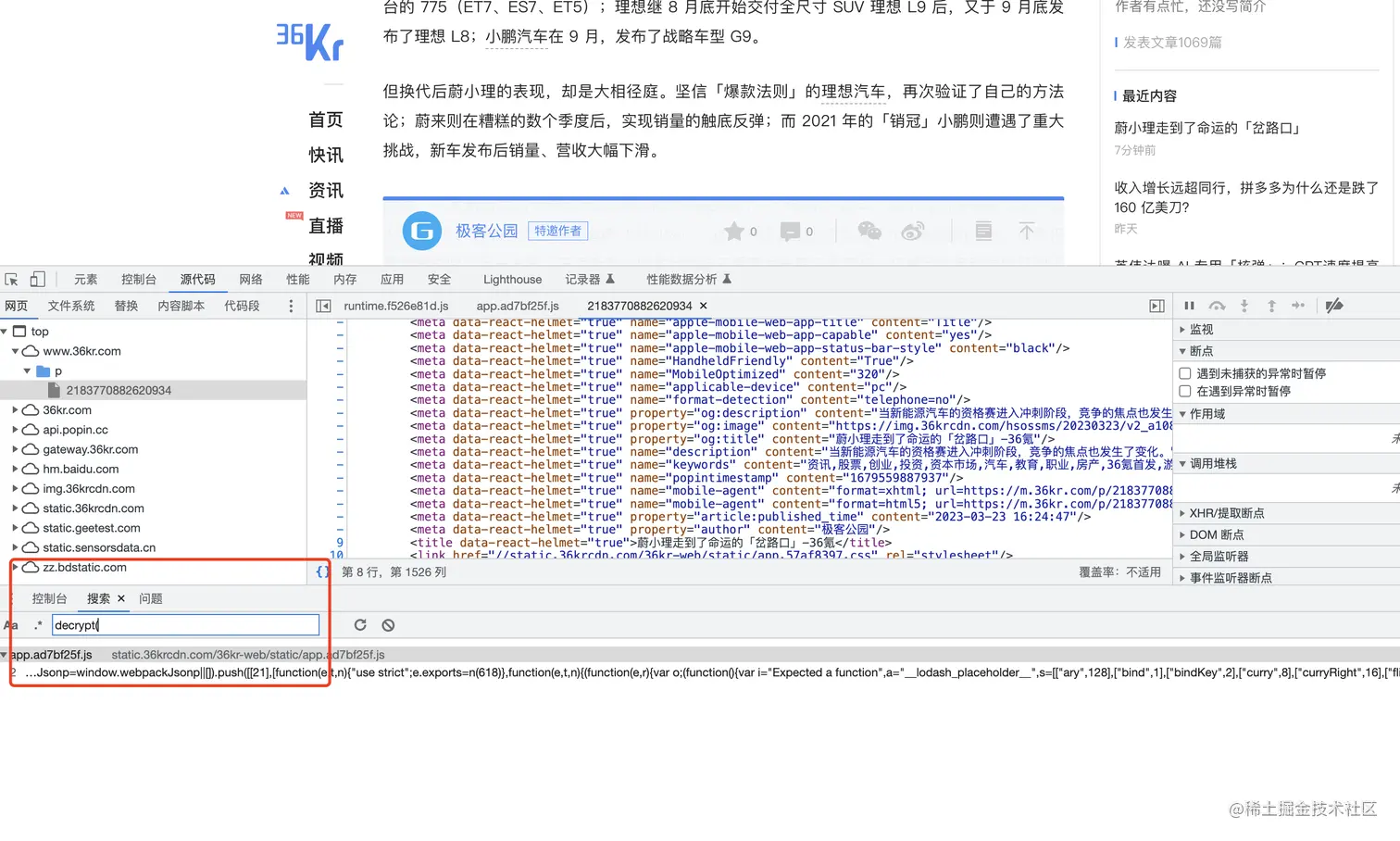Screen dimensions: 1400x841
Task: Open the 应用 Application tab
Action: (x=393, y=279)
